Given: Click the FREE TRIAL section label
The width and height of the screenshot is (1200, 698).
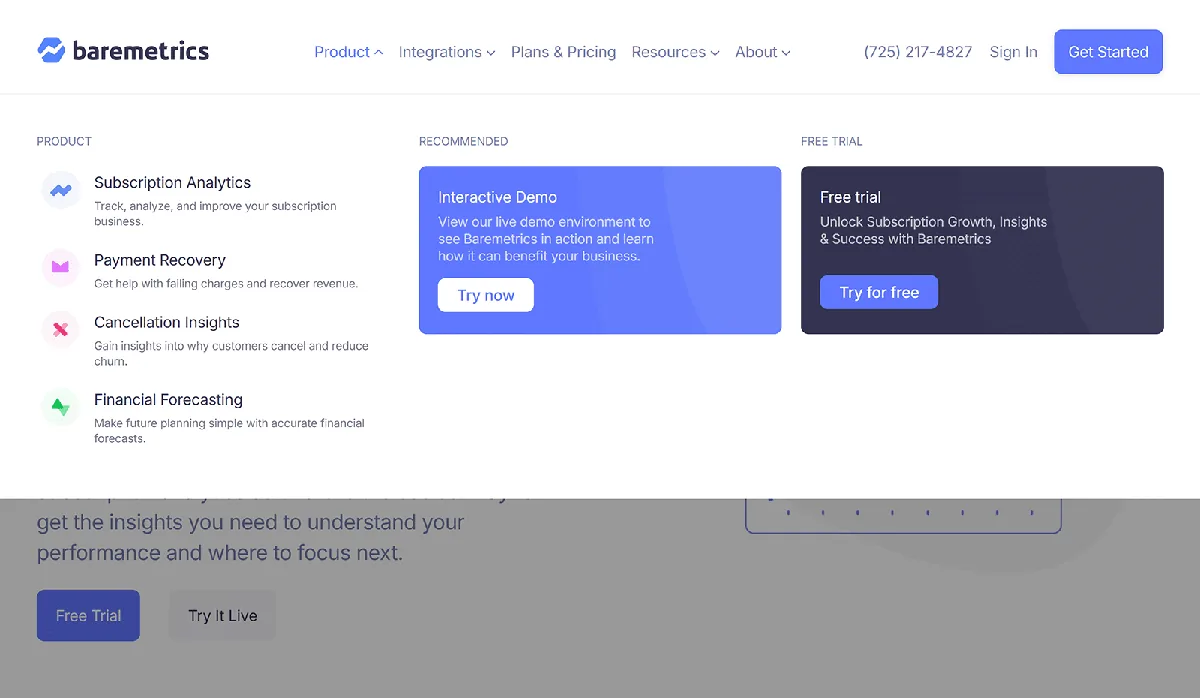Looking at the screenshot, I should [x=831, y=141].
